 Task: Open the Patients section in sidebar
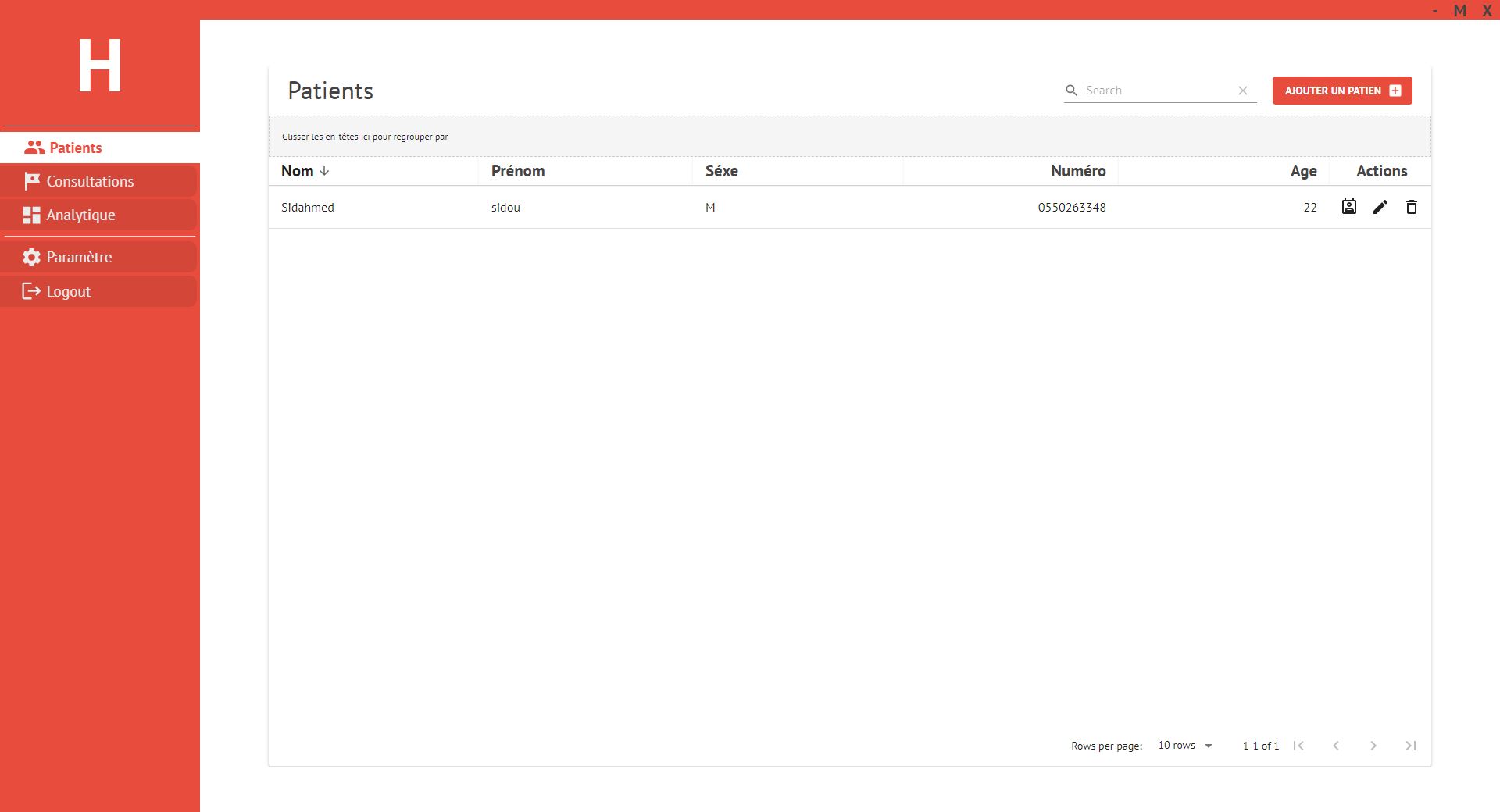pos(100,148)
